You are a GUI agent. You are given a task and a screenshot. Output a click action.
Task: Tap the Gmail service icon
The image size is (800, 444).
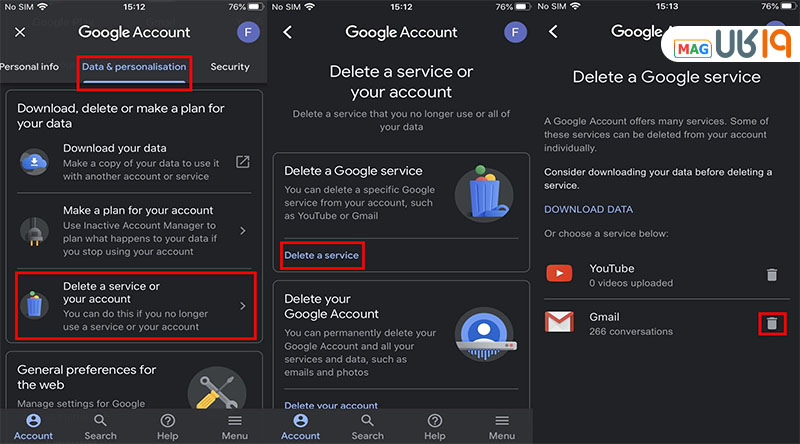(x=560, y=322)
